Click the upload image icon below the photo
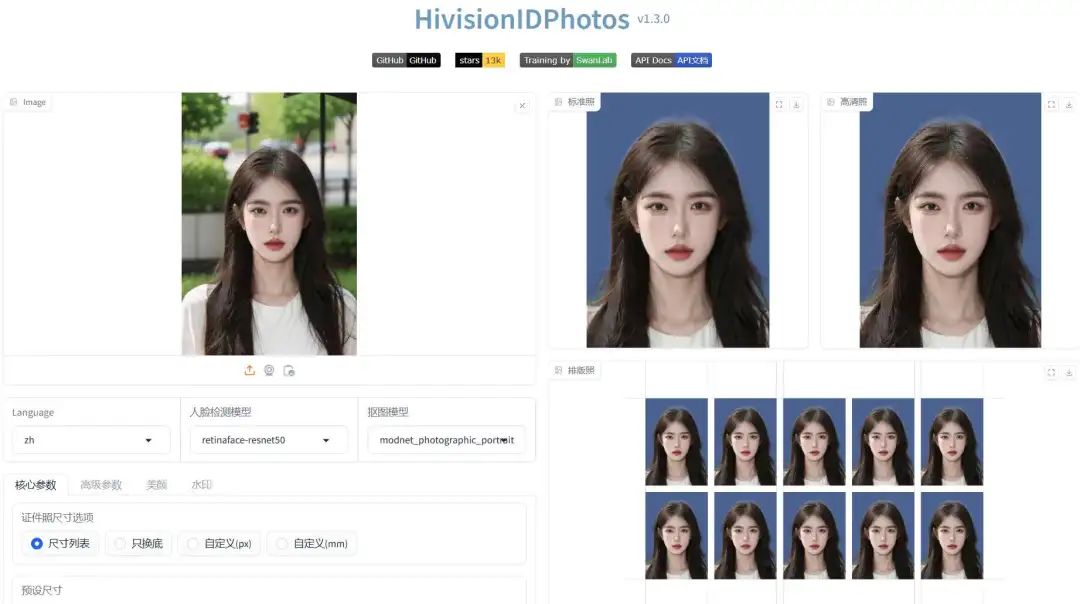This screenshot has width=1080, height=604. [x=249, y=371]
